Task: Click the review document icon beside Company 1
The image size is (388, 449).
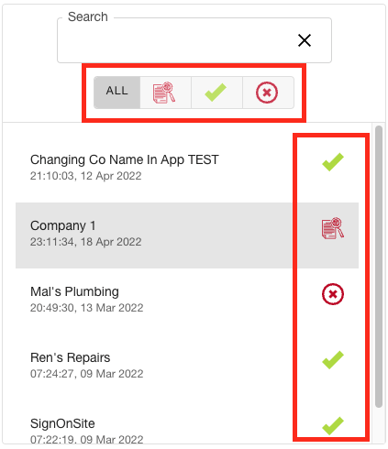Action: coord(333,228)
